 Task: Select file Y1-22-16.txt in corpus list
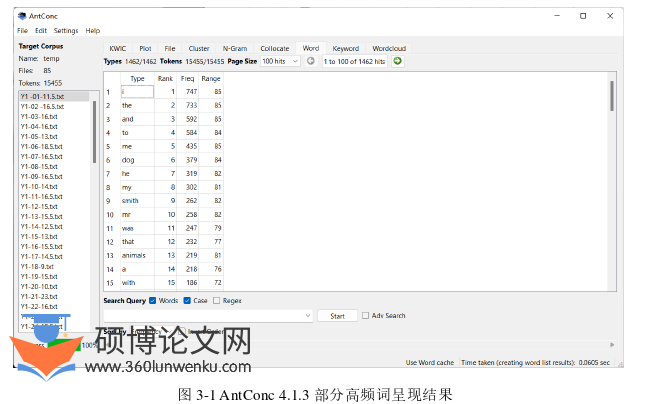39,307
